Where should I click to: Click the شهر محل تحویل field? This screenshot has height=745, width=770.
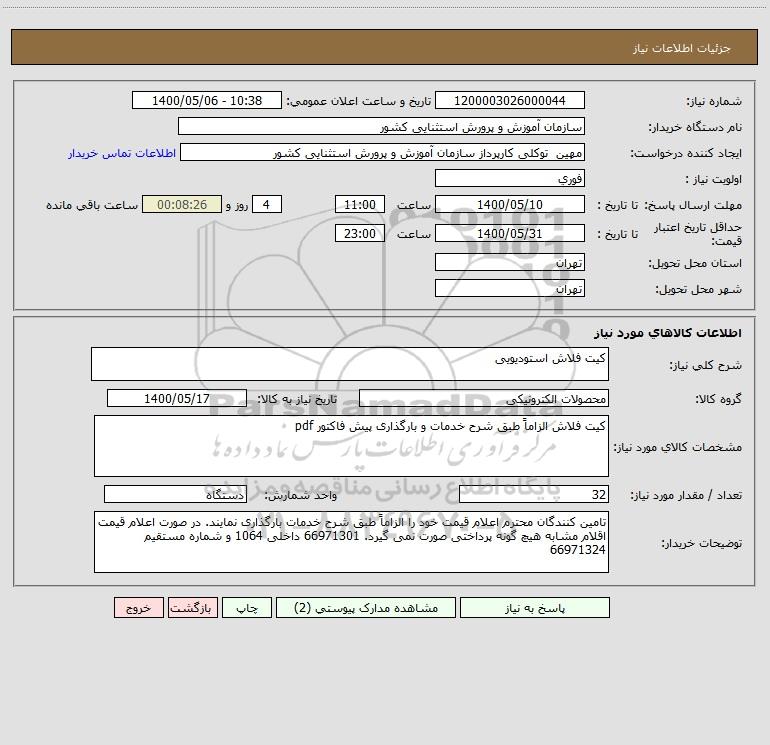(510, 288)
